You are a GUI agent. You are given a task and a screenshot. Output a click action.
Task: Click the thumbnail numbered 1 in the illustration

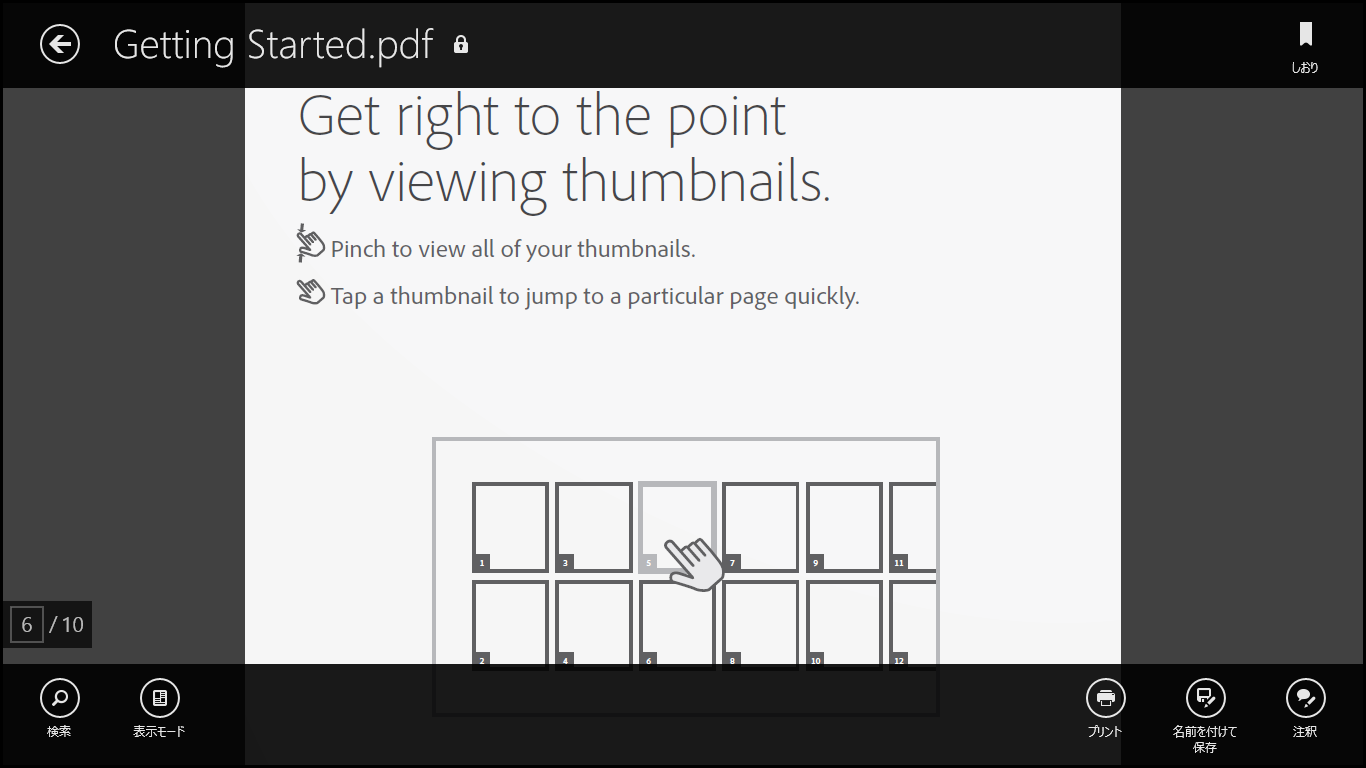(510, 527)
